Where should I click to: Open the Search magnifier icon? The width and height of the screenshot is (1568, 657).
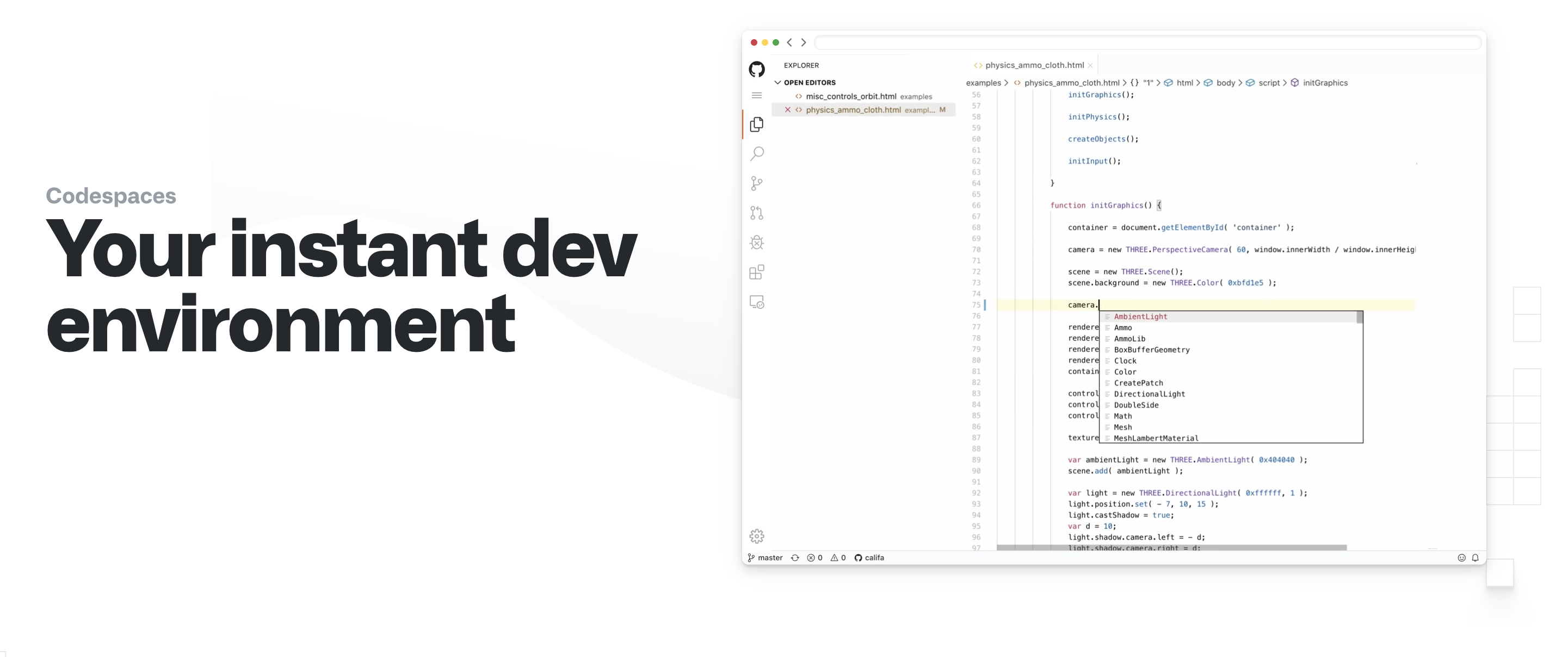(x=757, y=153)
